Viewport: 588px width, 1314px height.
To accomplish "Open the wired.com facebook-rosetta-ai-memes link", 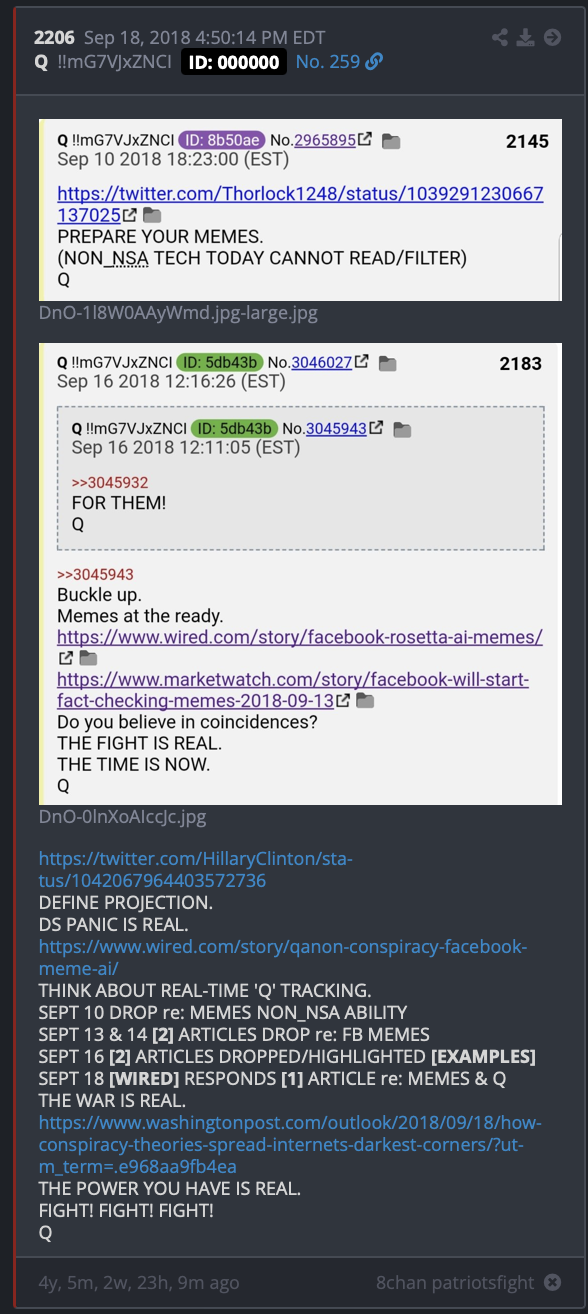I will pyautogui.click(x=300, y=637).
